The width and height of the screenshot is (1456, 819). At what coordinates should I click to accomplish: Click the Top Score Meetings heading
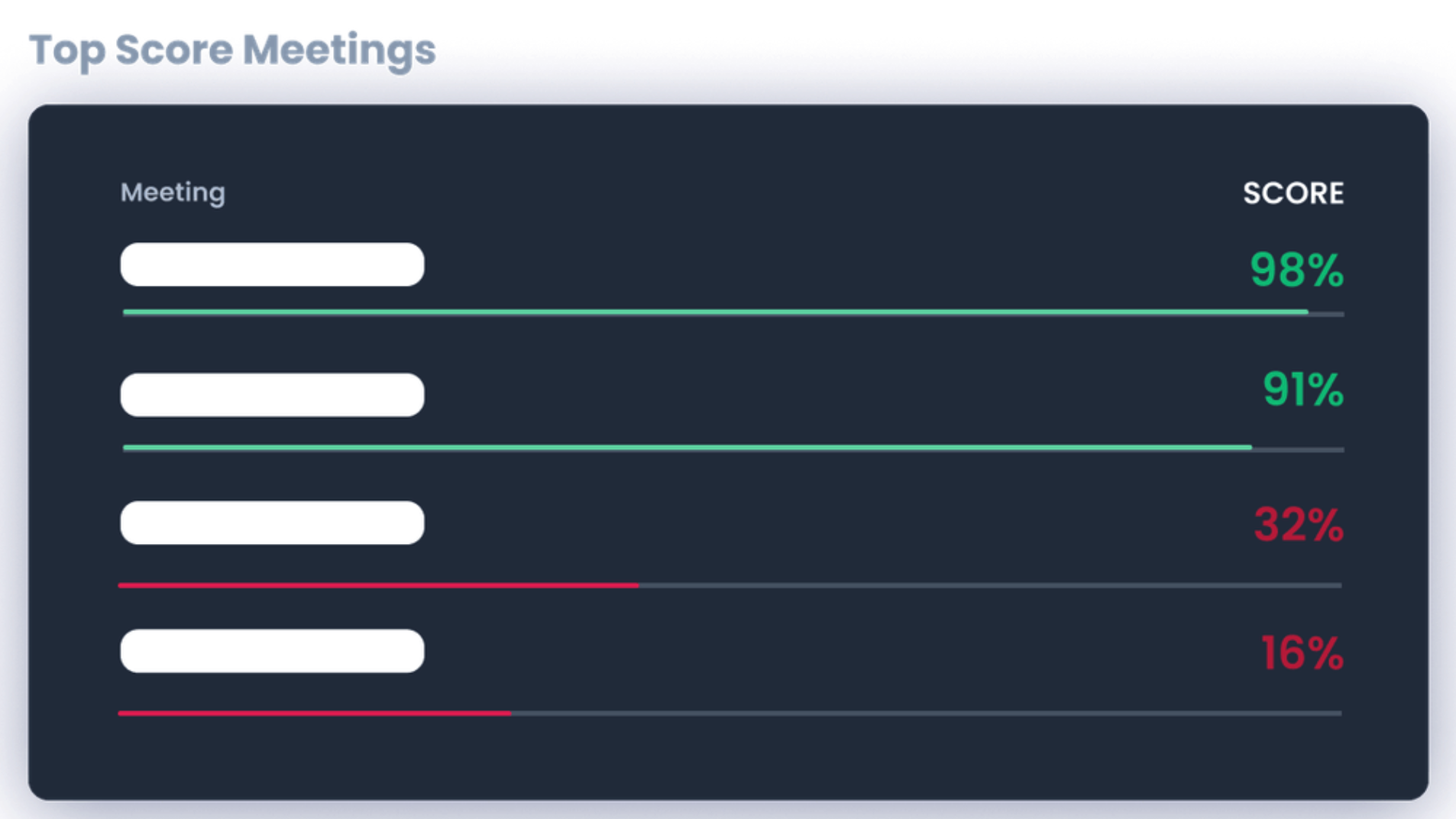[x=232, y=50]
